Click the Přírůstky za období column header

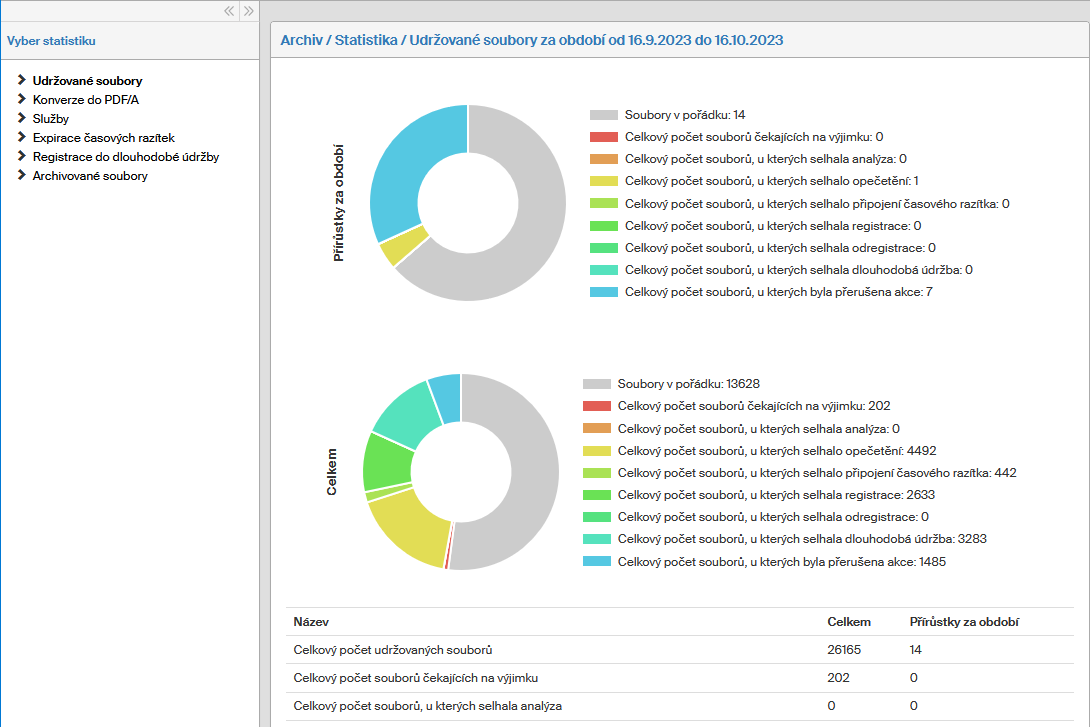coord(964,622)
